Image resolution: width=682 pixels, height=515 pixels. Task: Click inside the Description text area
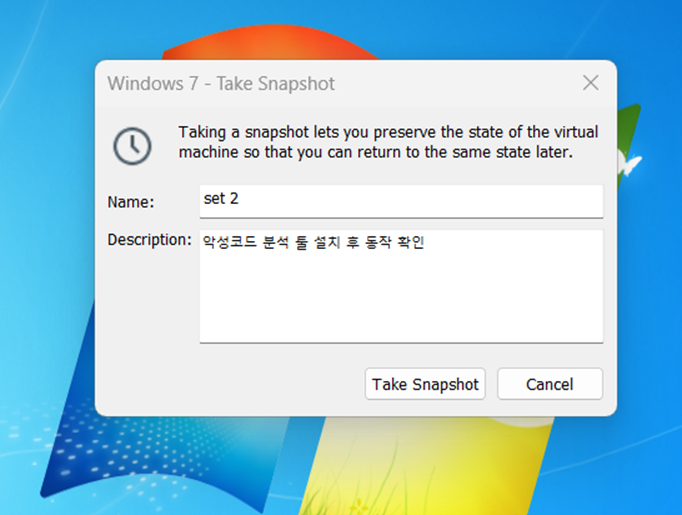(401, 286)
